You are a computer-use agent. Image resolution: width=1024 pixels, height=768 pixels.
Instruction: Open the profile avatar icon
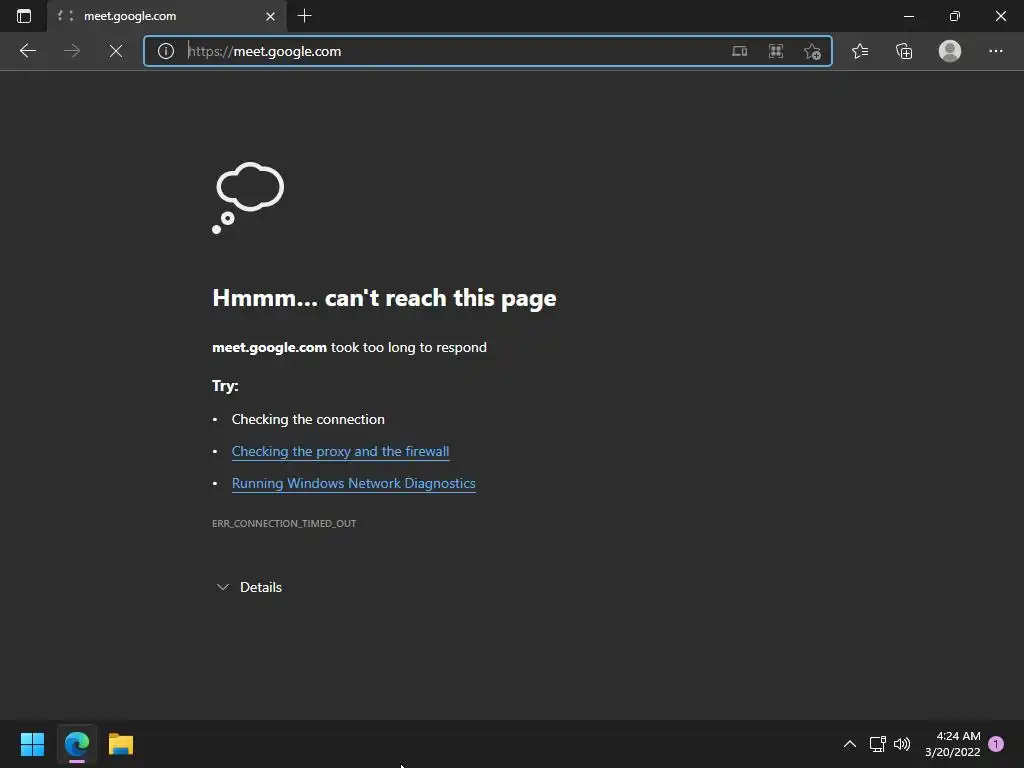pyautogui.click(x=950, y=51)
